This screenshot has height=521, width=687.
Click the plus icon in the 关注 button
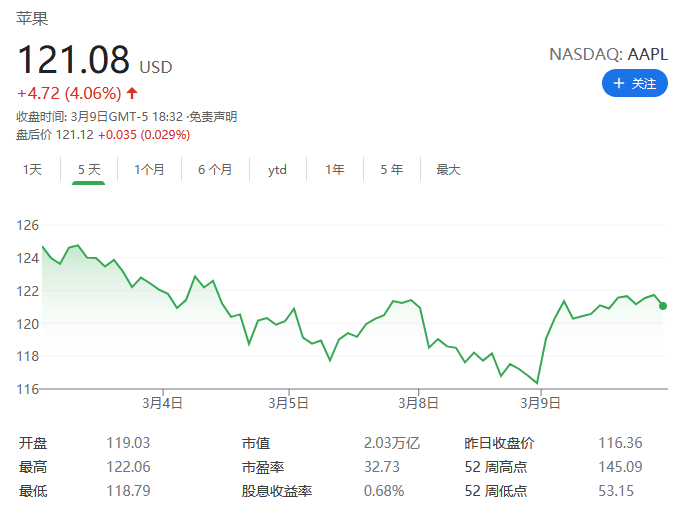coord(618,83)
